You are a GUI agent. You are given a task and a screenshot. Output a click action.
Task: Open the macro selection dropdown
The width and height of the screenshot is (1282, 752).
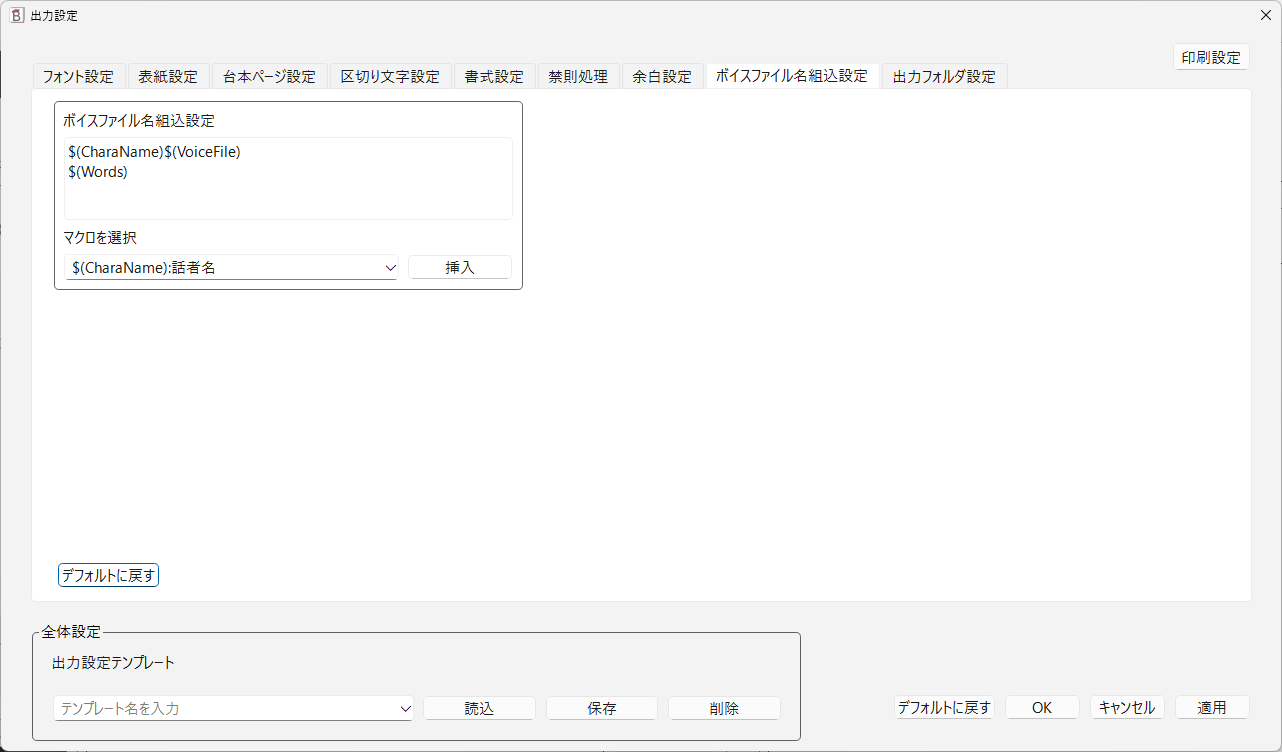point(391,267)
